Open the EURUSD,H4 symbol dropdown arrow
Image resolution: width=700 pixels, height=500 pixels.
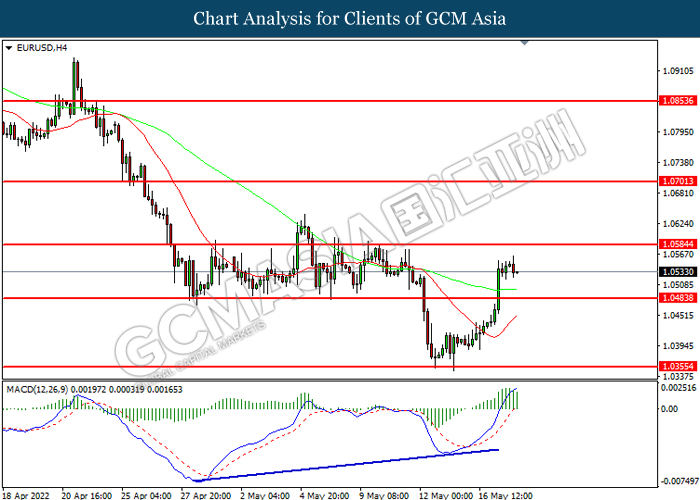[9, 48]
